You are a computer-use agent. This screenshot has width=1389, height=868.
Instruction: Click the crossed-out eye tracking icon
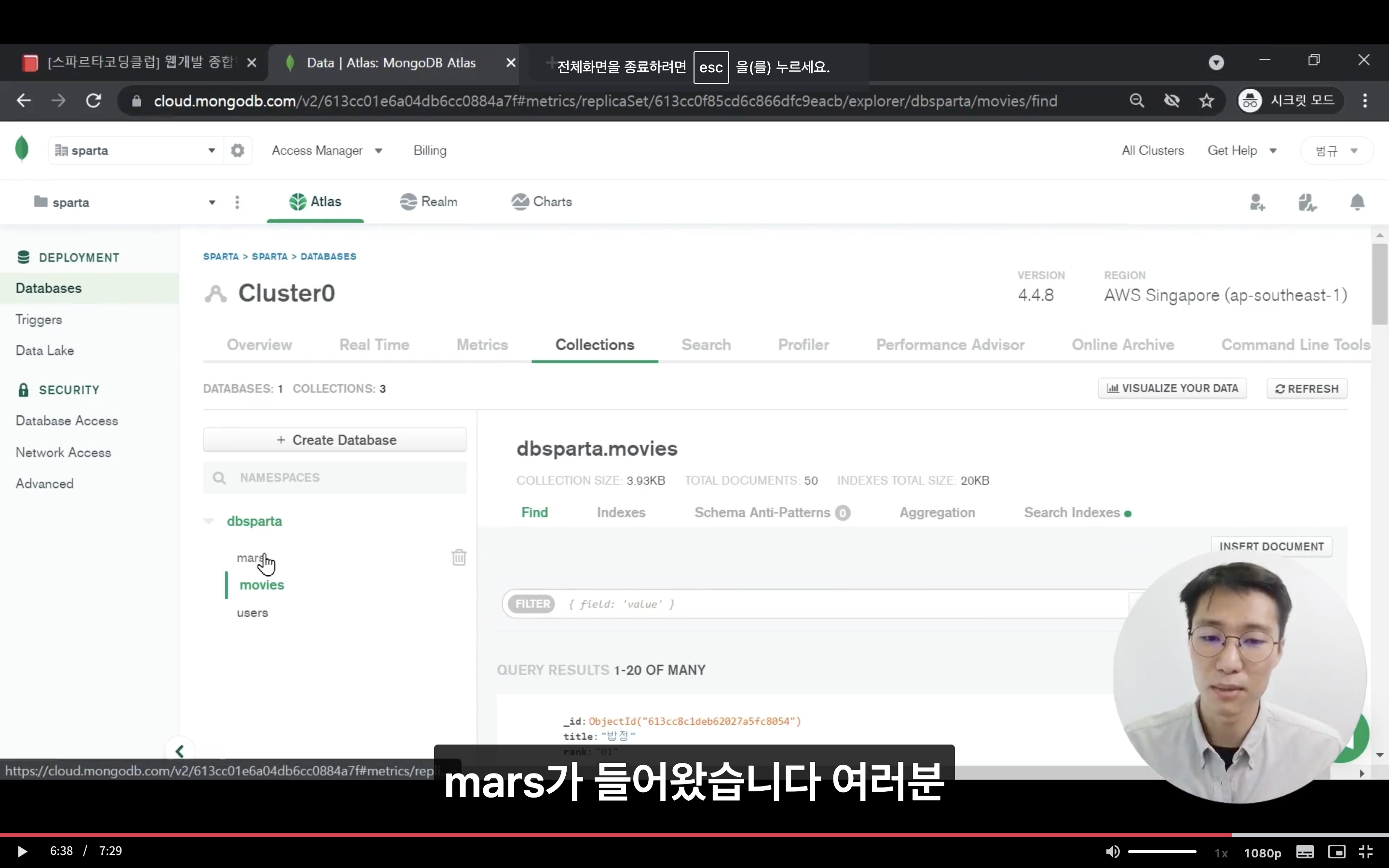tap(1171, 101)
